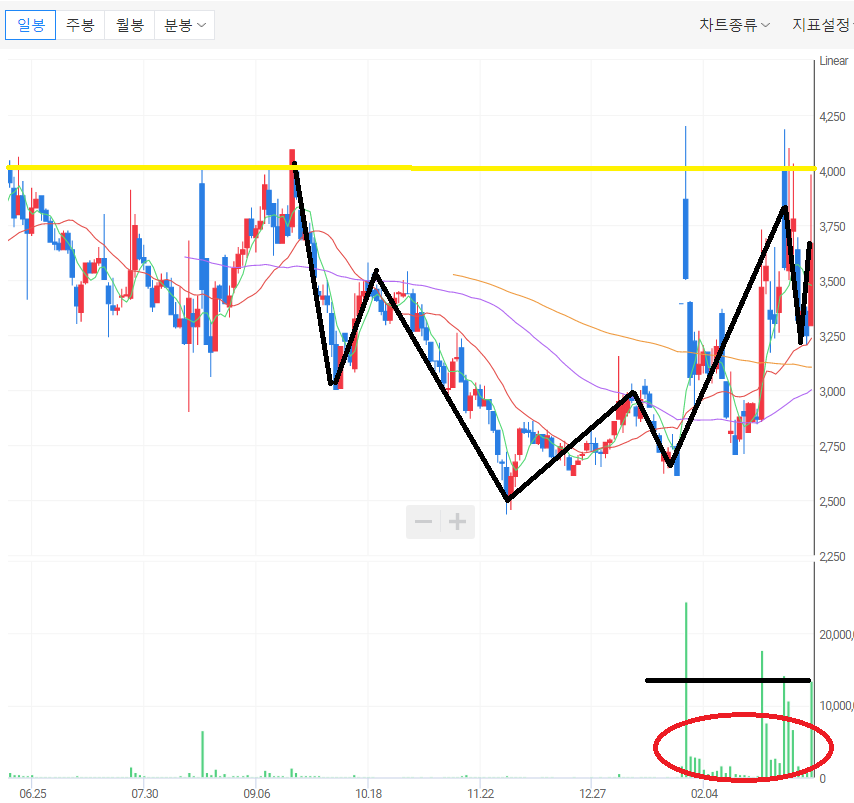This screenshot has width=854, height=803.
Task: Click the 2,750 price axis label
Action: [832, 447]
